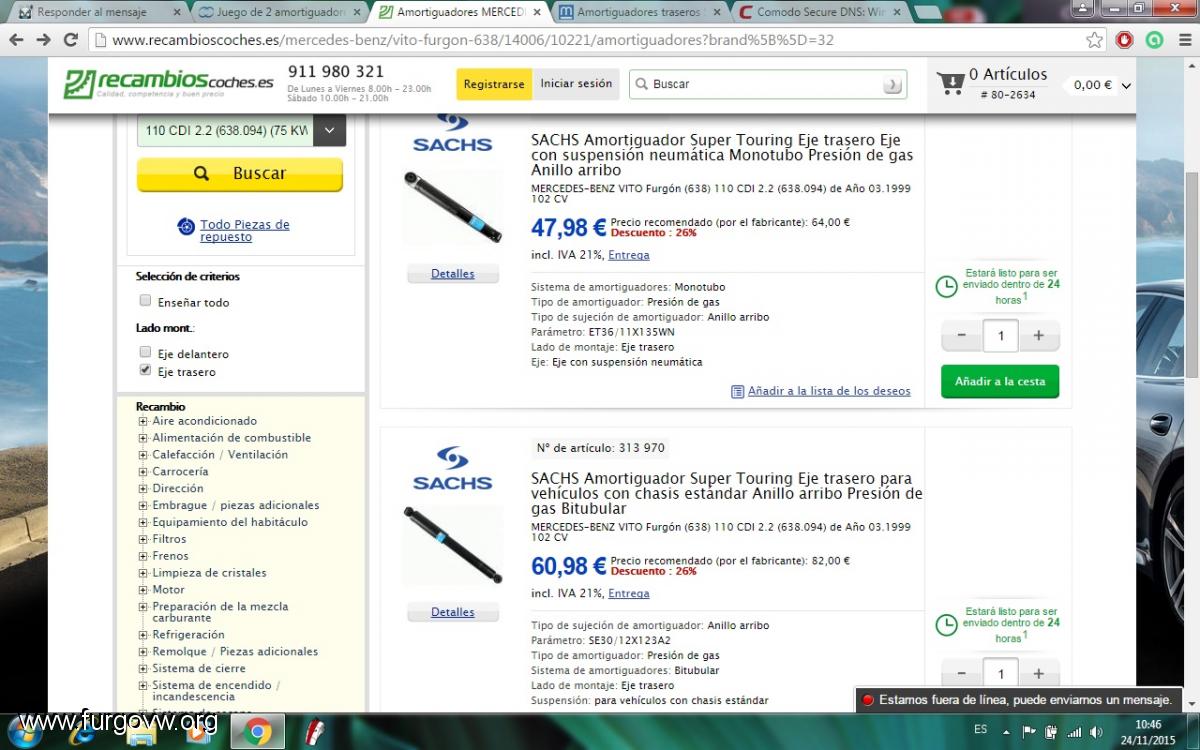Image resolution: width=1200 pixels, height=750 pixels.
Task: Click the network signal icon in tray
Action: point(1074,732)
